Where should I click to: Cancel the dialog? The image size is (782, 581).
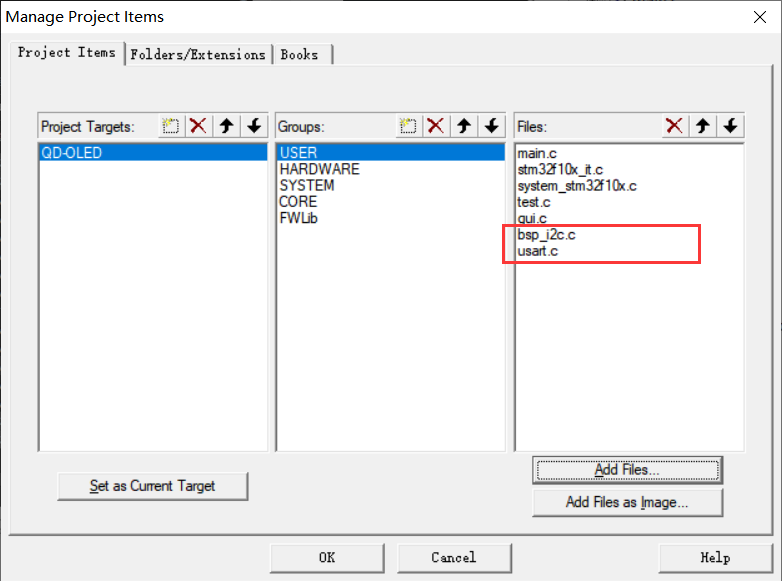[x=454, y=558]
